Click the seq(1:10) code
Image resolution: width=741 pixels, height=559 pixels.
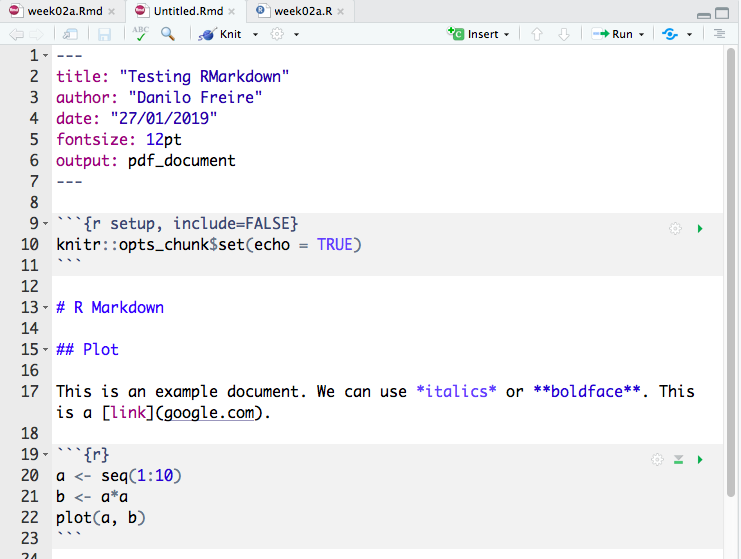[x=141, y=475]
